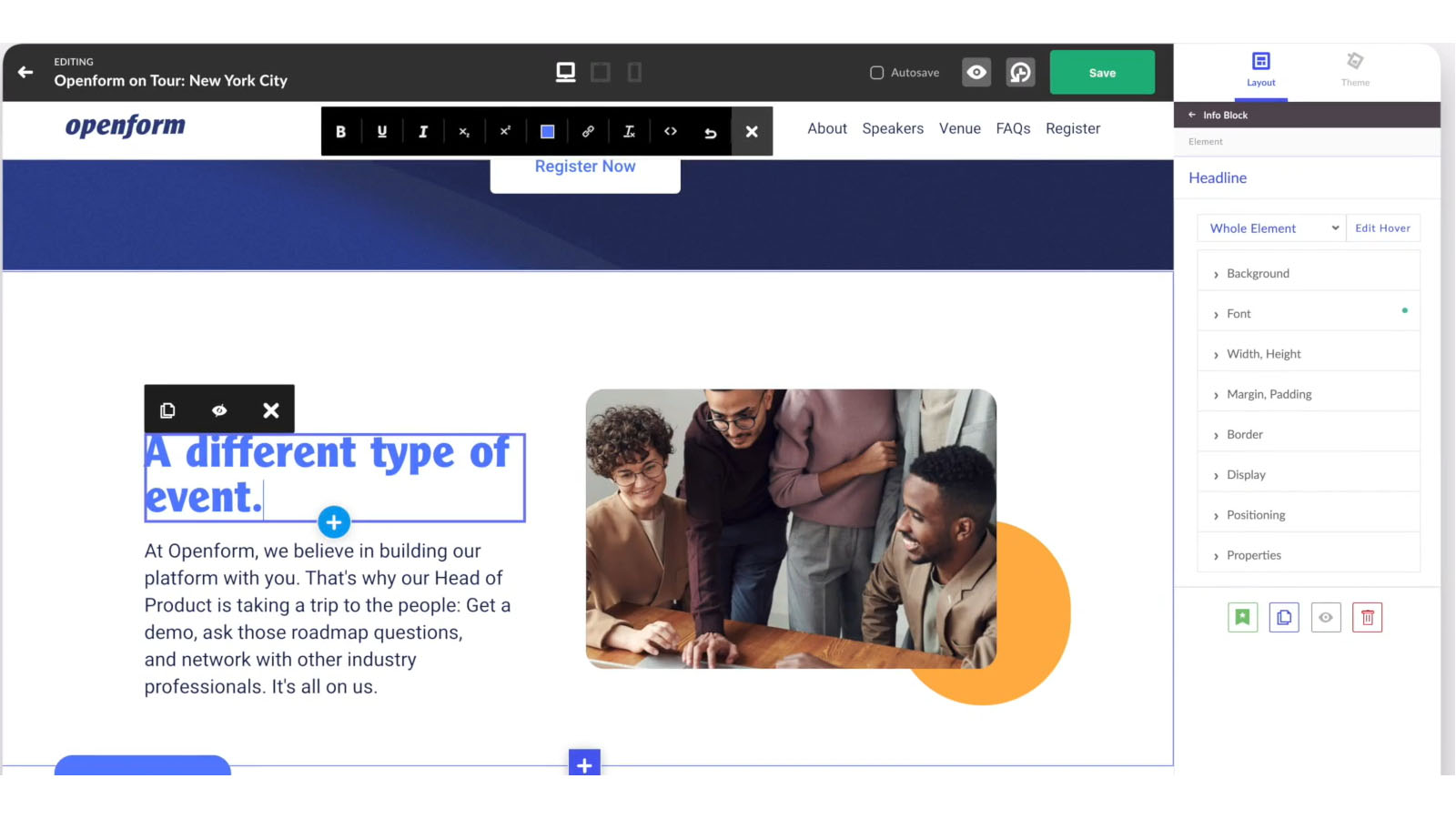The image size is (1456, 819).
Task: Expand the Font settings section
Action: (x=1239, y=314)
